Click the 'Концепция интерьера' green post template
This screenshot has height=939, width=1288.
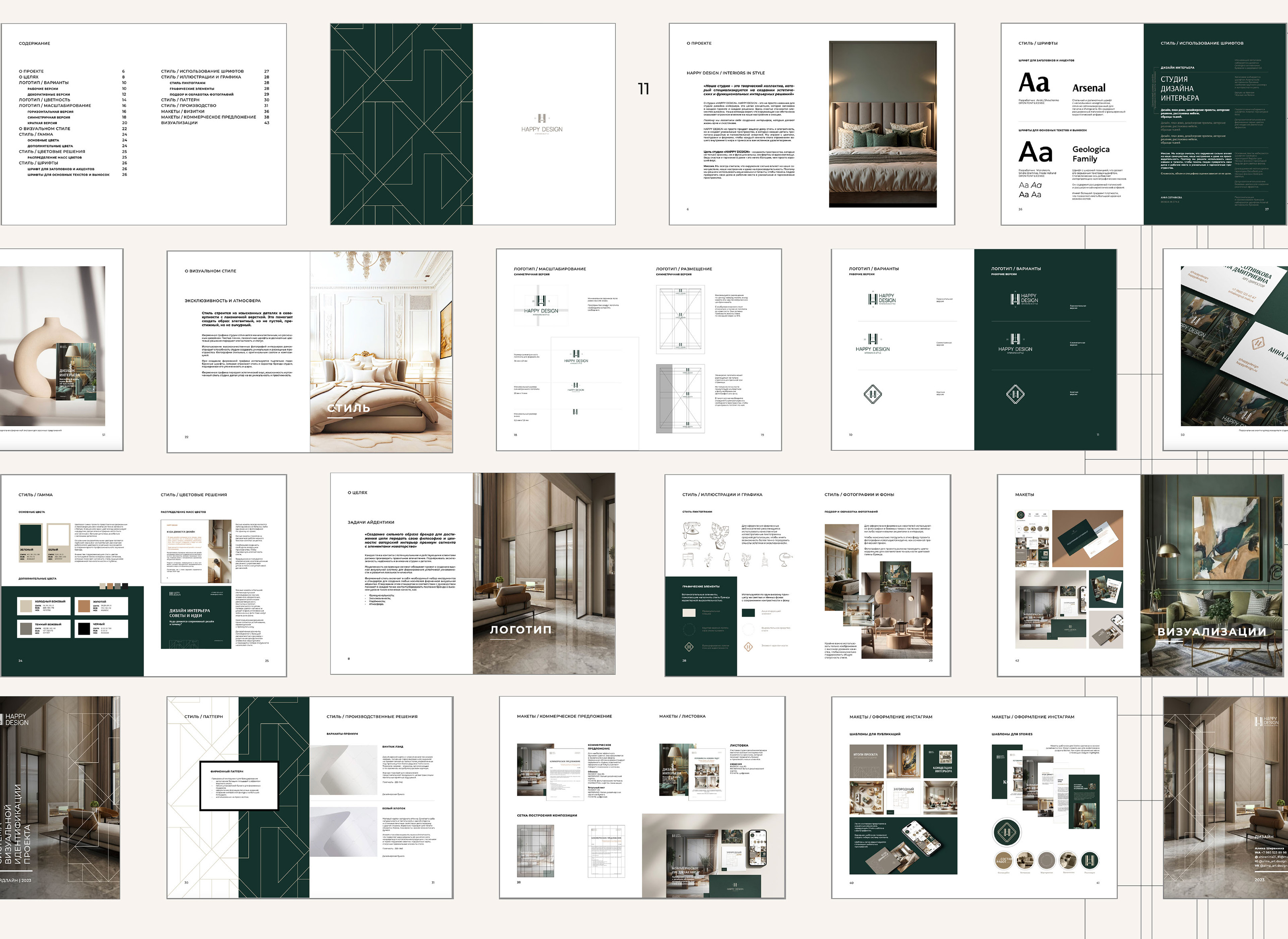940,761
